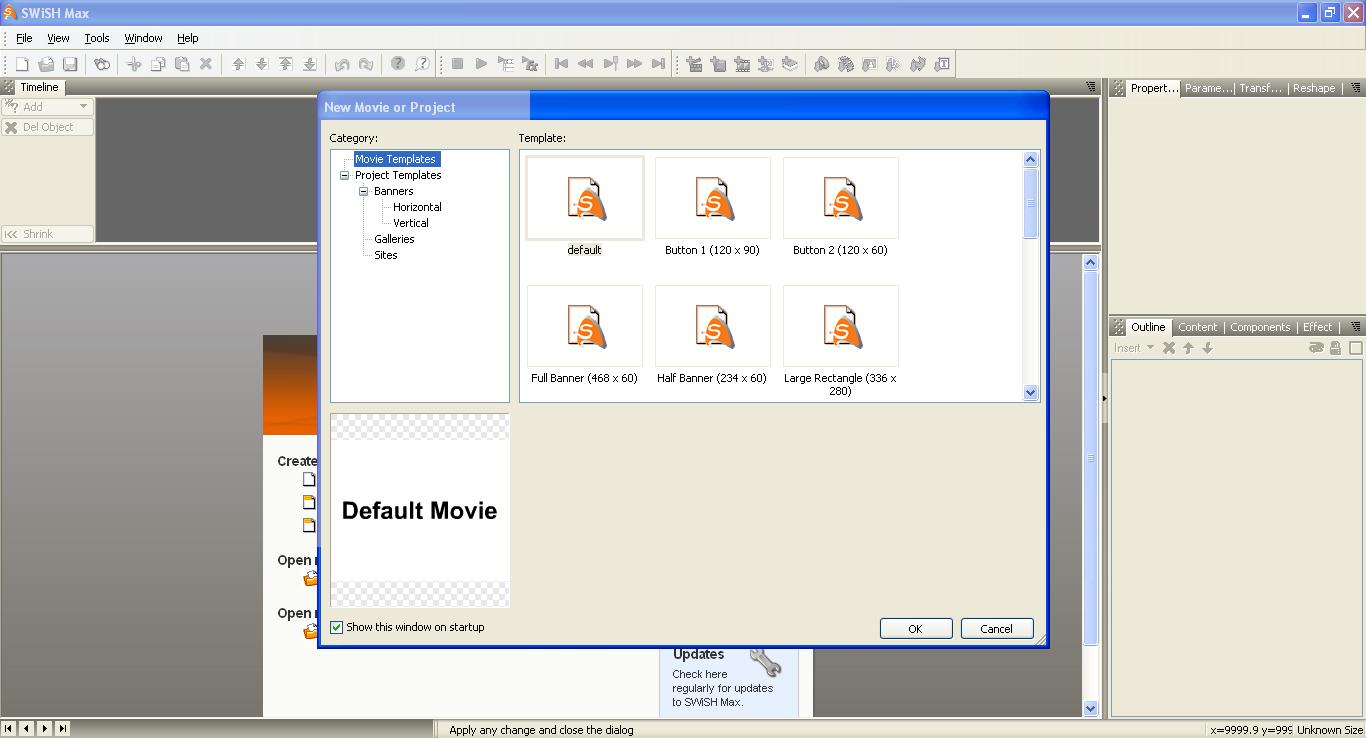
Task: Collapse the Project Templates tree node
Action: pos(345,175)
